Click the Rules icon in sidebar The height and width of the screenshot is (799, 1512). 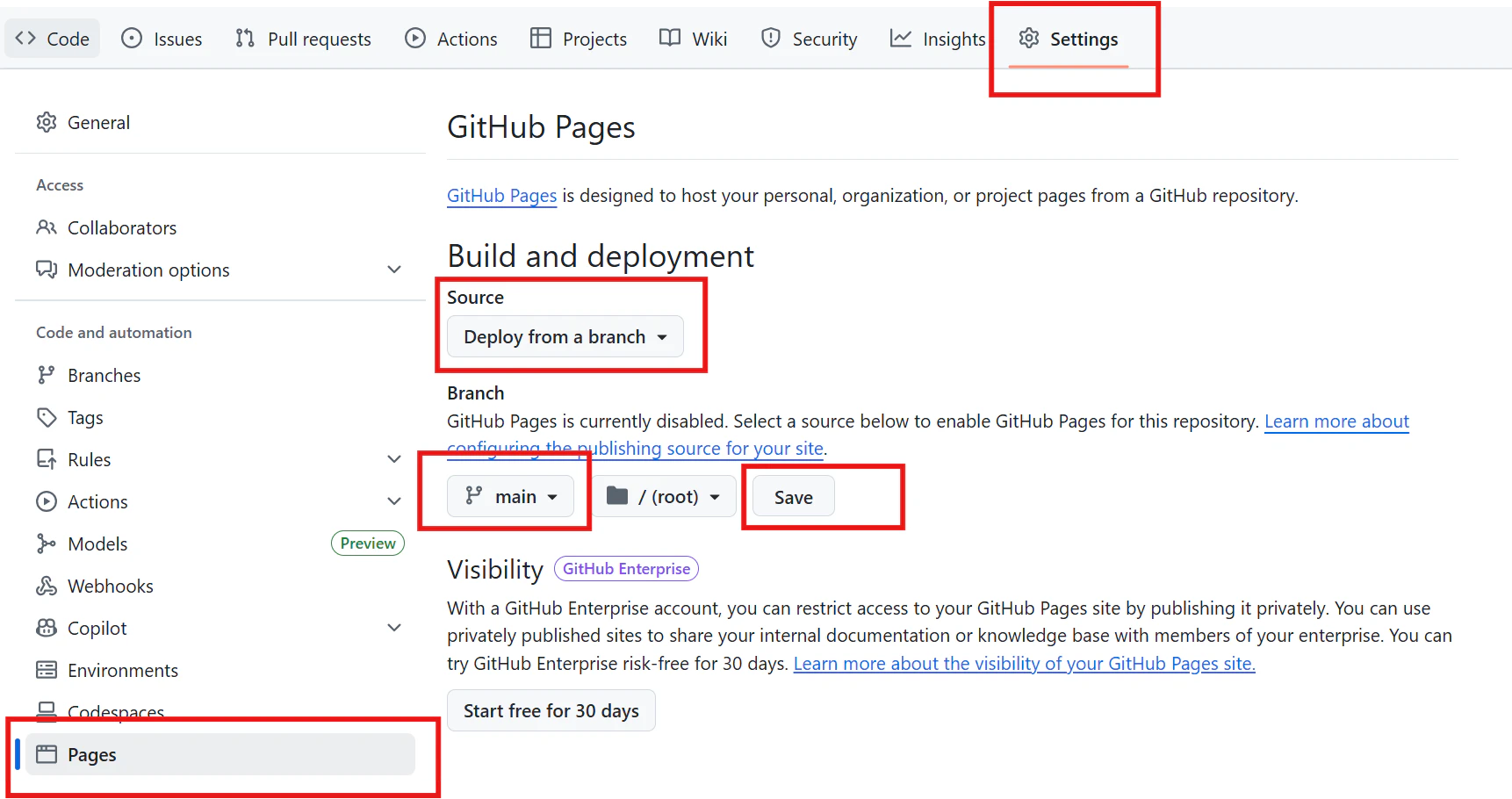coord(47,460)
